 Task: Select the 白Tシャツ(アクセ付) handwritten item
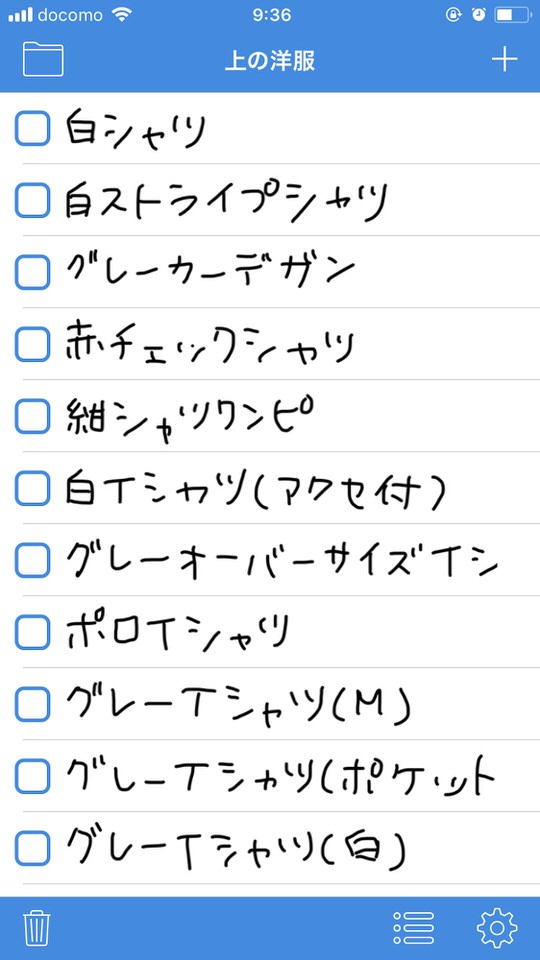[253, 490]
